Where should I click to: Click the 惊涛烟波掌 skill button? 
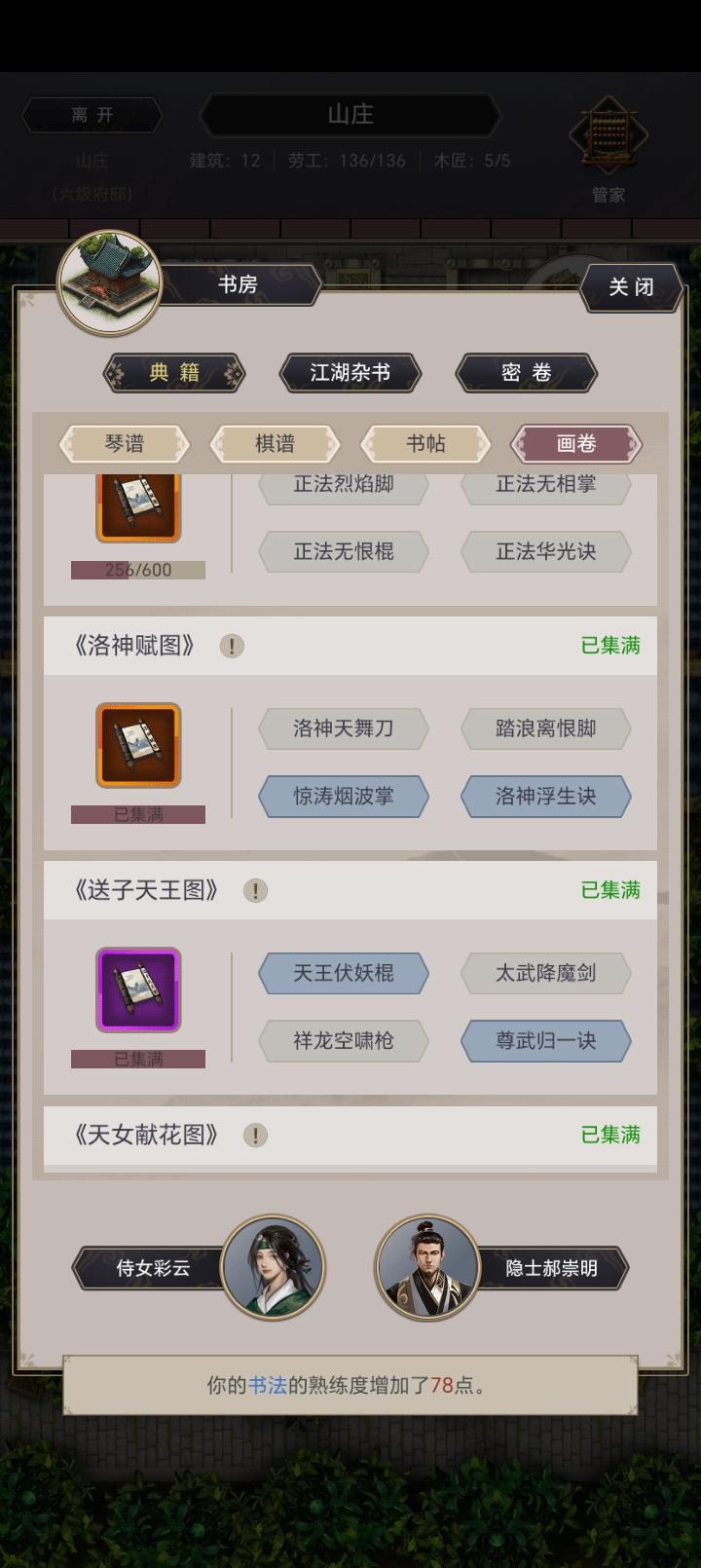click(344, 797)
